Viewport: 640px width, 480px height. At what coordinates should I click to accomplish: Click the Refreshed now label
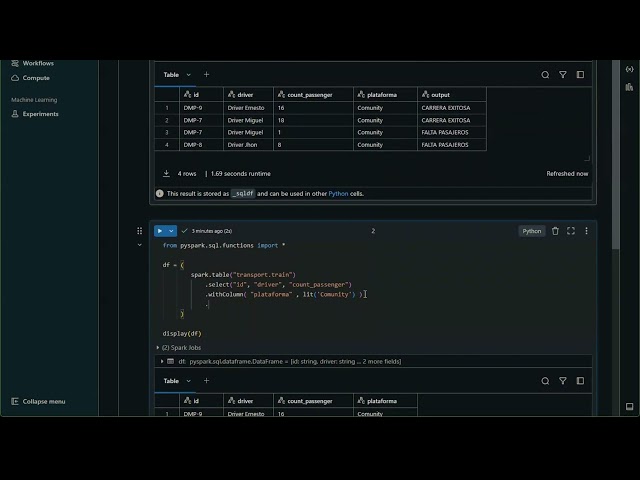pos(567,173)
